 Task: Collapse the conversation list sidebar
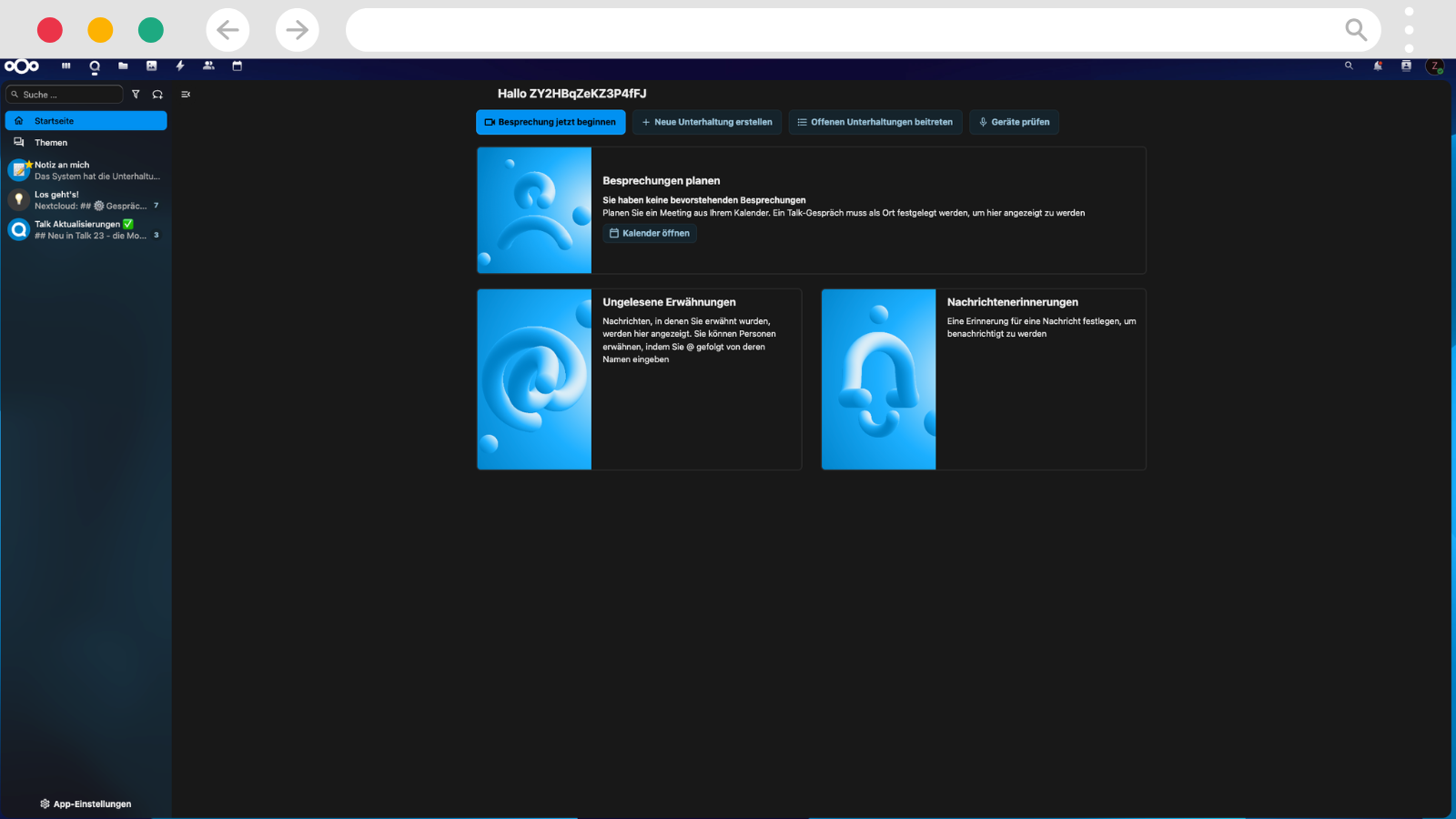point(186,95)
